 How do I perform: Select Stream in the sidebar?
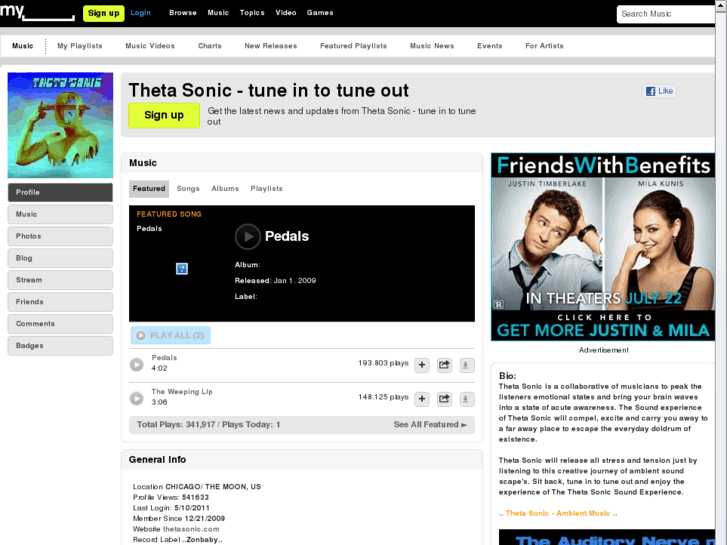[x=60, y=280]
